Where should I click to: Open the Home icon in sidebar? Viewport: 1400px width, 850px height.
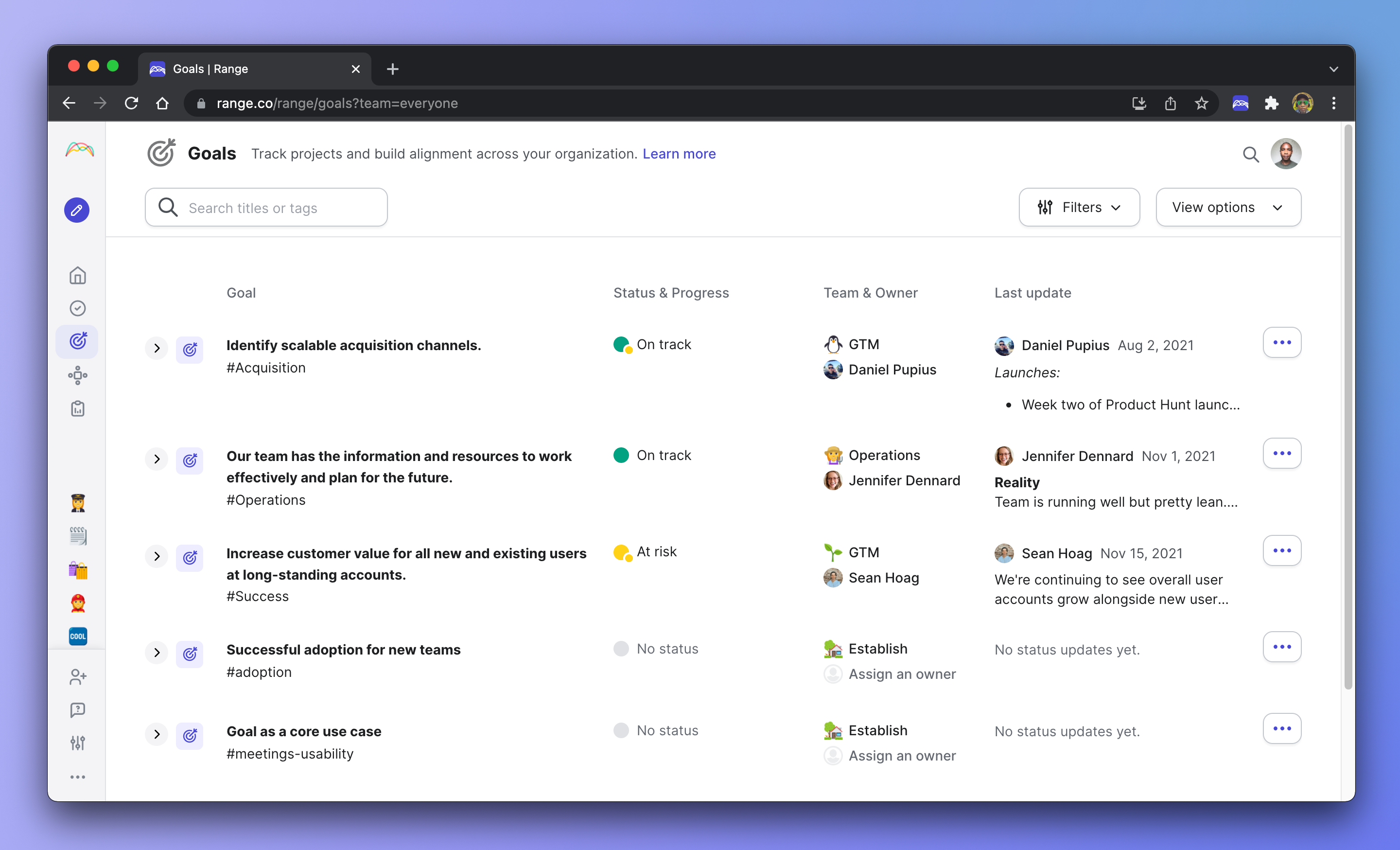coord(78,276)
